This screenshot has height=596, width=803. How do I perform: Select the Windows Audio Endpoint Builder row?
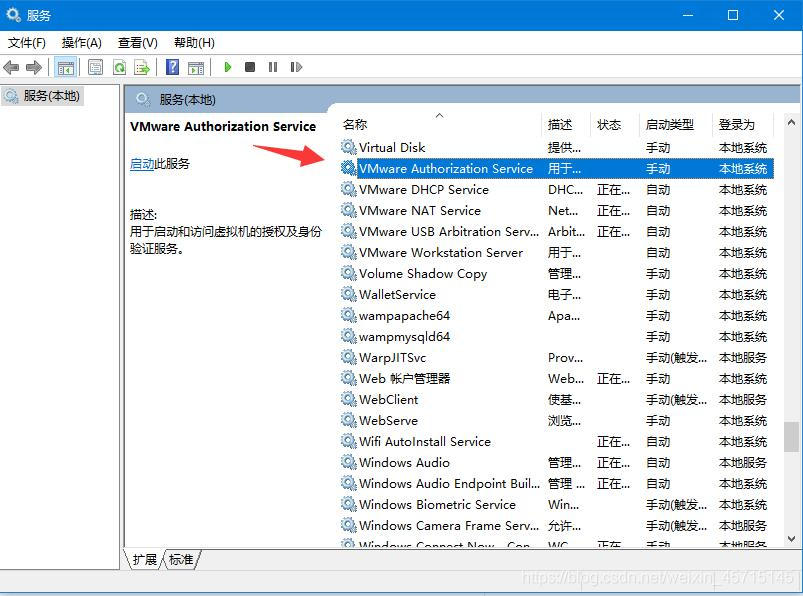(x=557, y=483)
